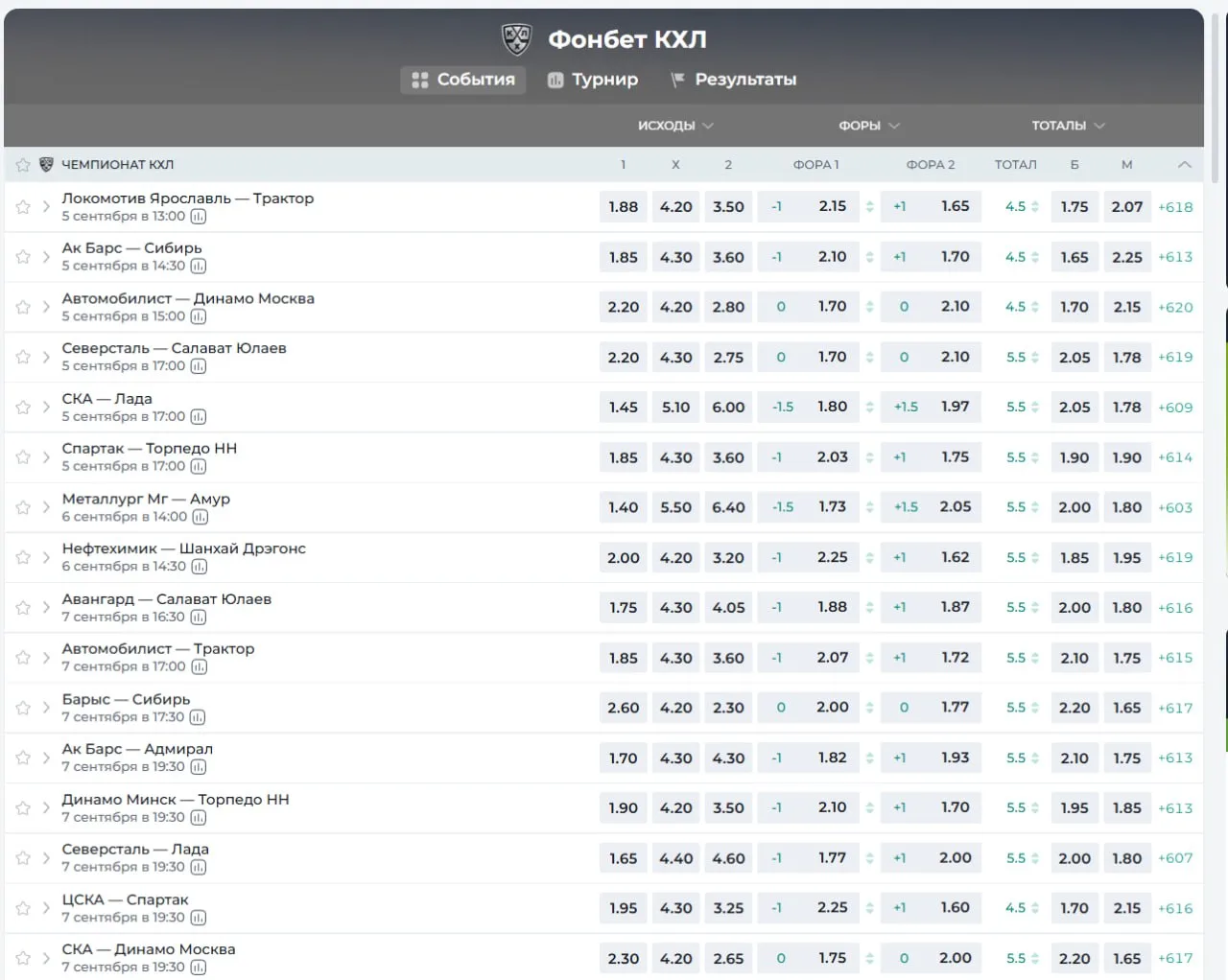
Task: Switch to the Турнир tab
Action: pos(593,80)
